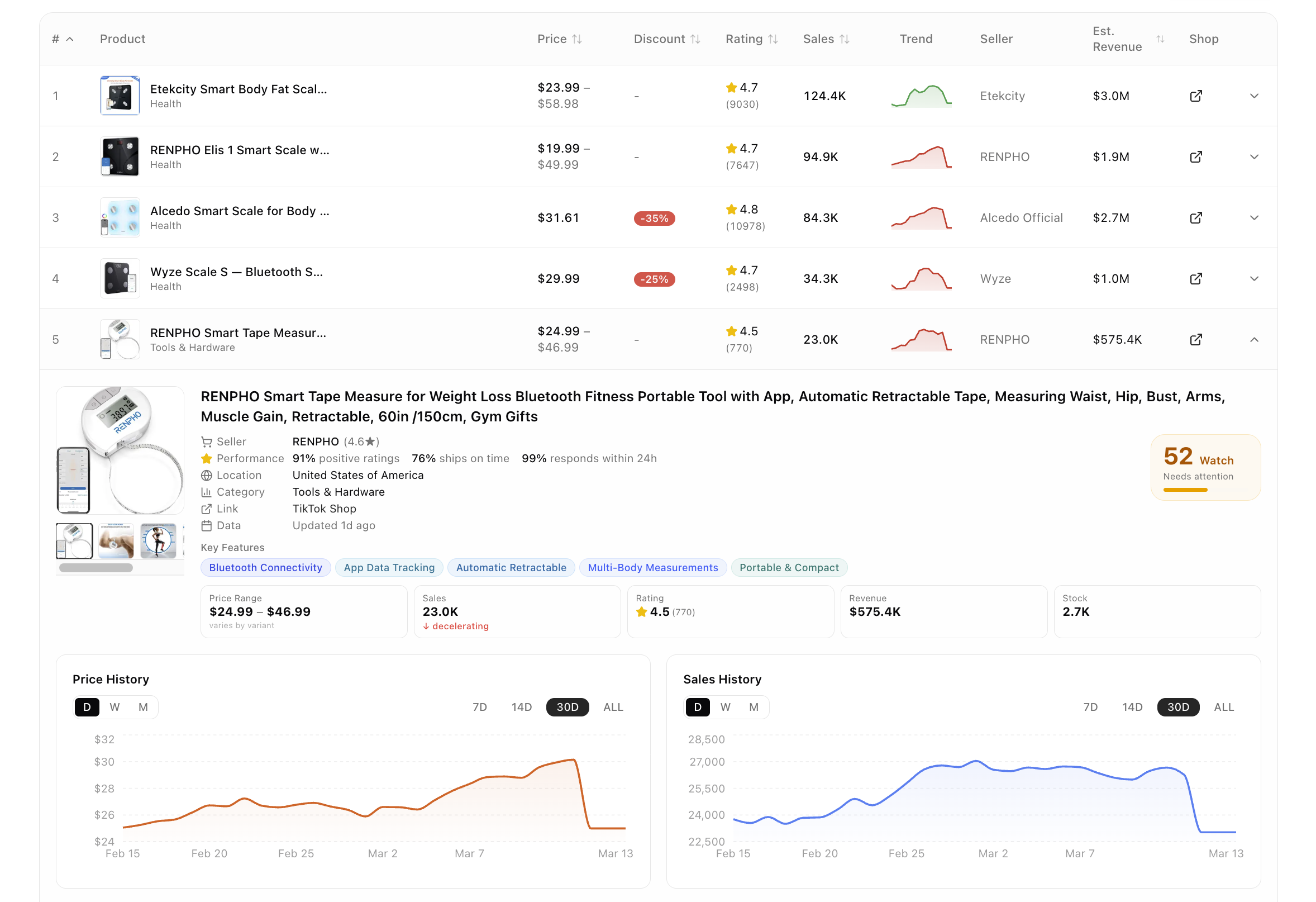Switch Sales History to monthly granularity
This screenshot has height=902, width=1316.
(x=753, y=706)
